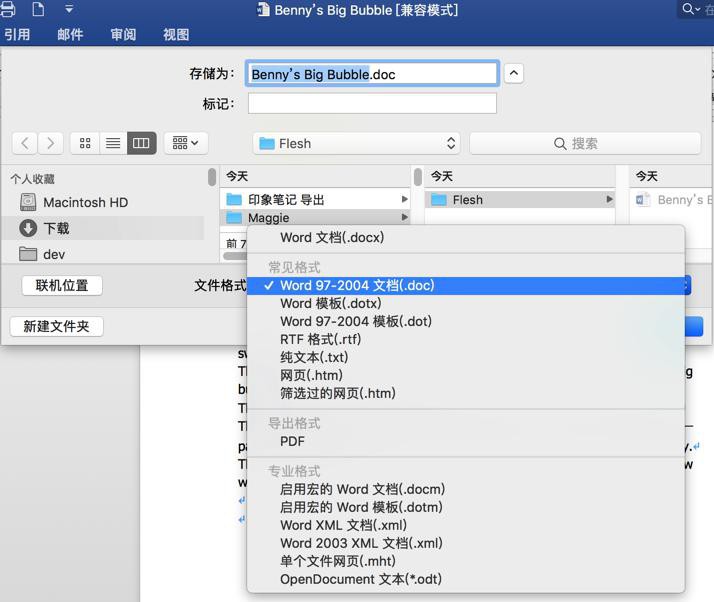This screenshot has height=602, width=714.
Task: Switch to list view
Action: tap(113, 143)
